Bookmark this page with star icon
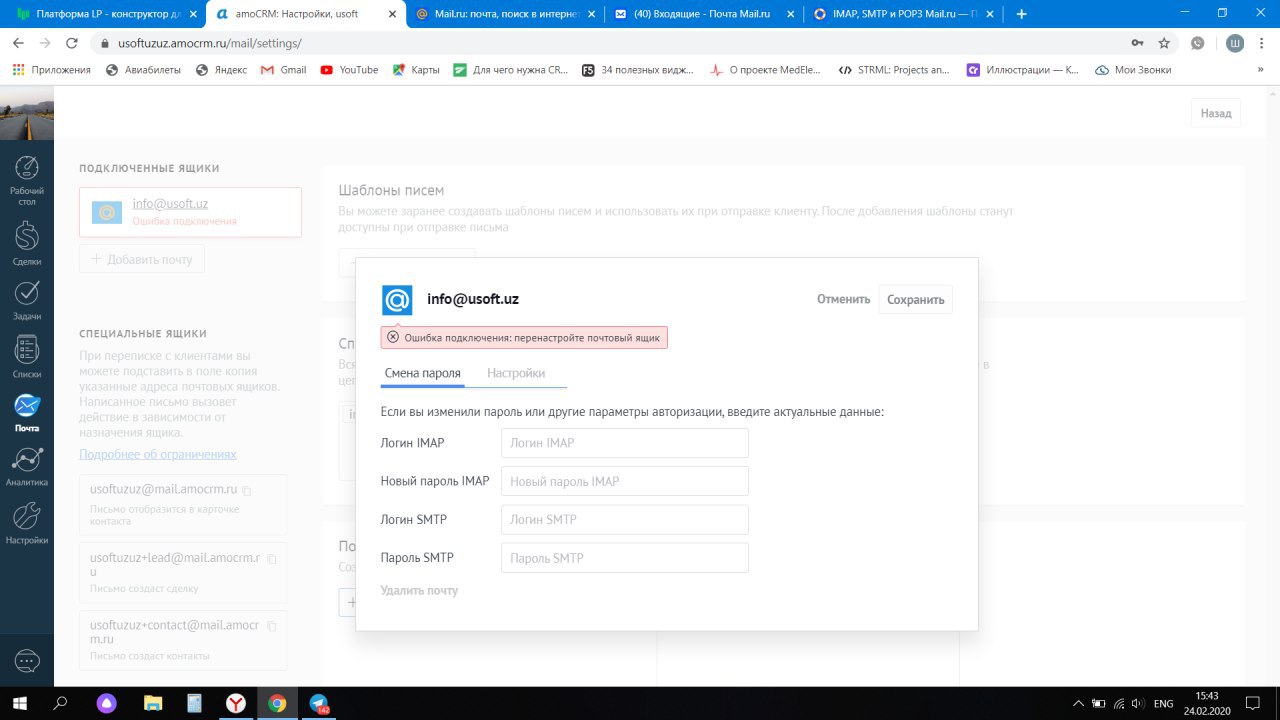The width and height of the screenshot is (1280, 720). click(1164, 44)
